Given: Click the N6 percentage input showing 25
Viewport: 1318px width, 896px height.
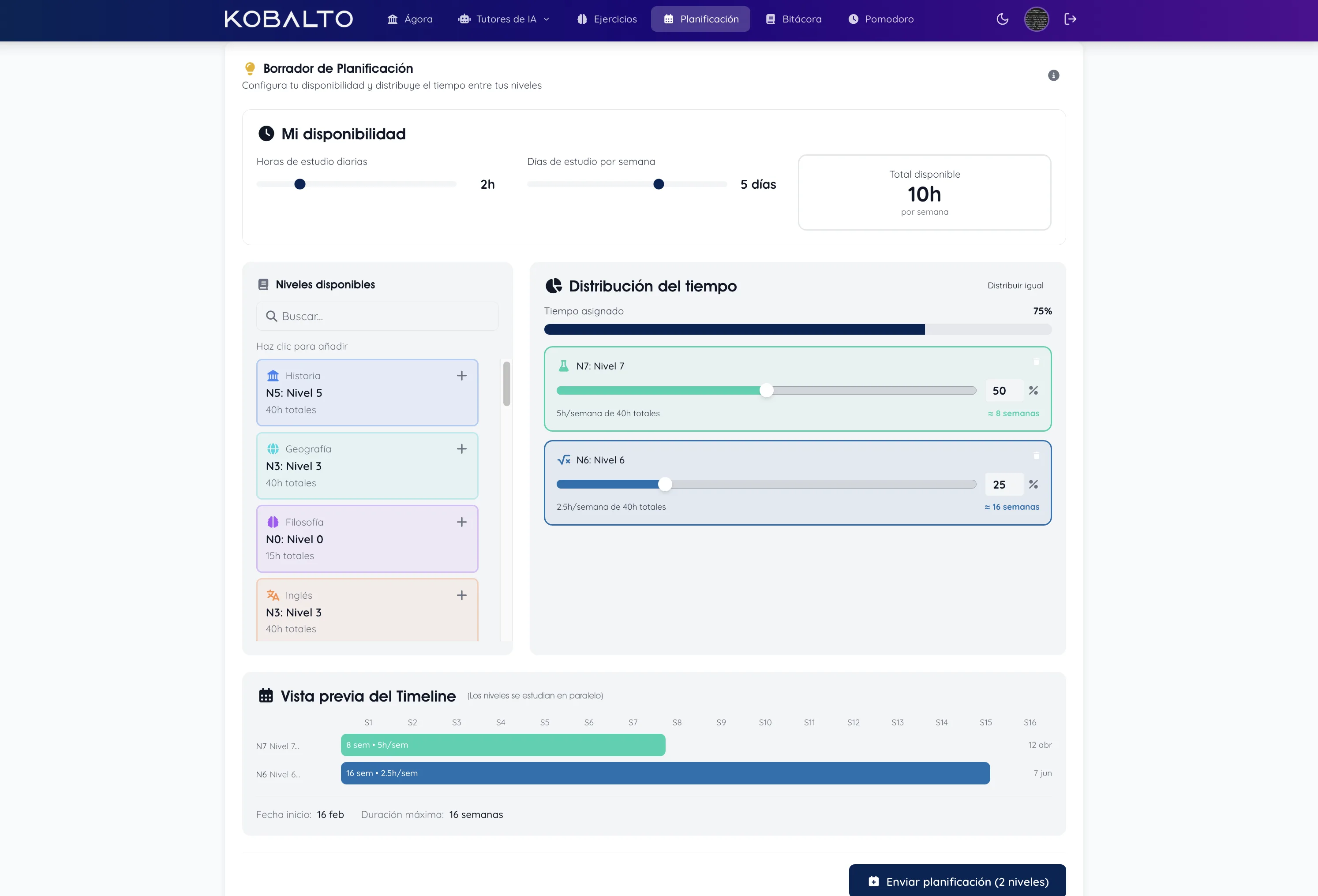Looking at the screenshot, I should click(x=1002, y=484).
